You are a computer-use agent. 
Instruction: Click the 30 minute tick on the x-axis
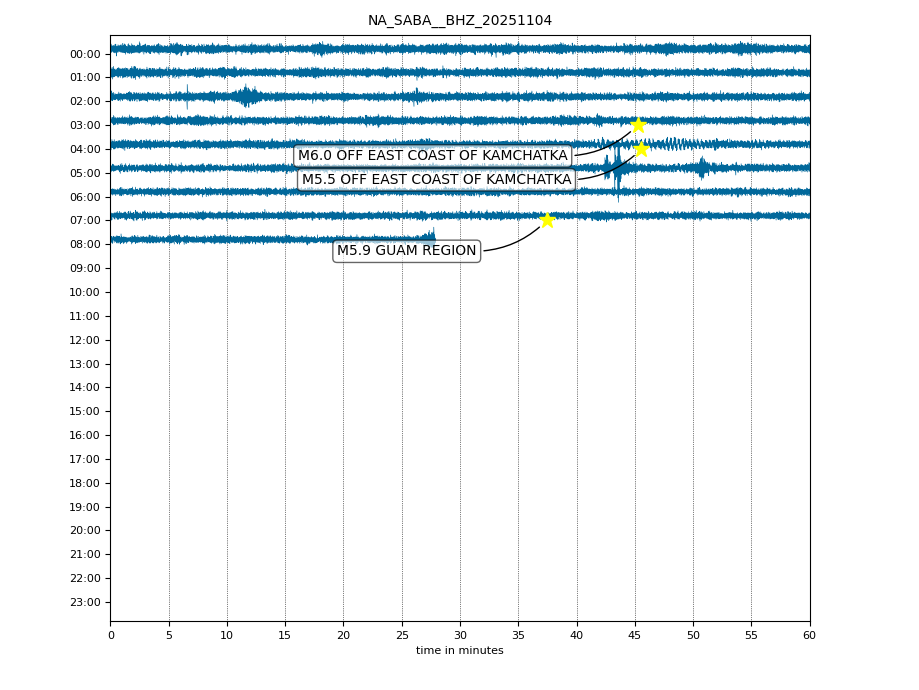[460, 635]
